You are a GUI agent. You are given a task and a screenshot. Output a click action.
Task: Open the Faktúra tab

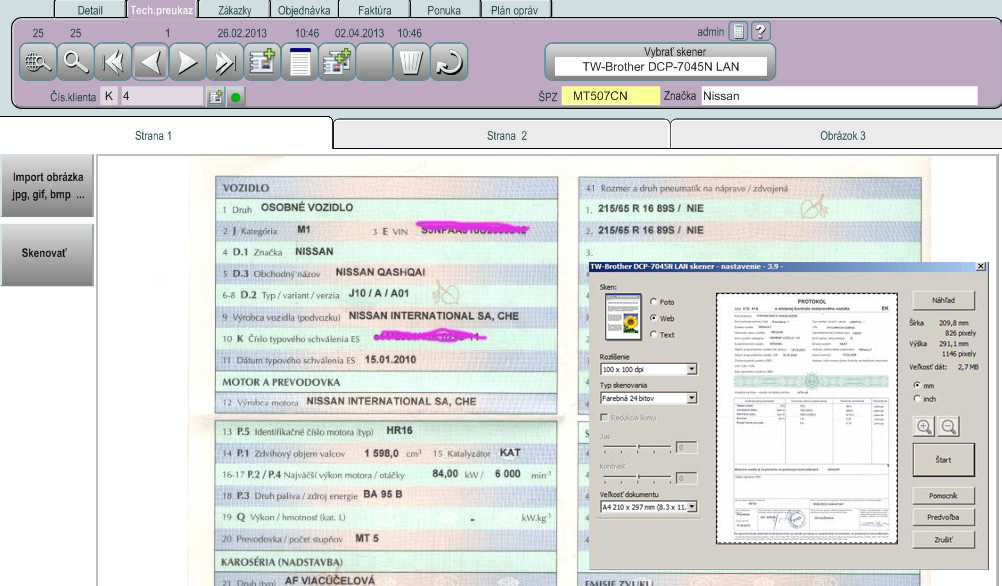(x=374, y=10)
